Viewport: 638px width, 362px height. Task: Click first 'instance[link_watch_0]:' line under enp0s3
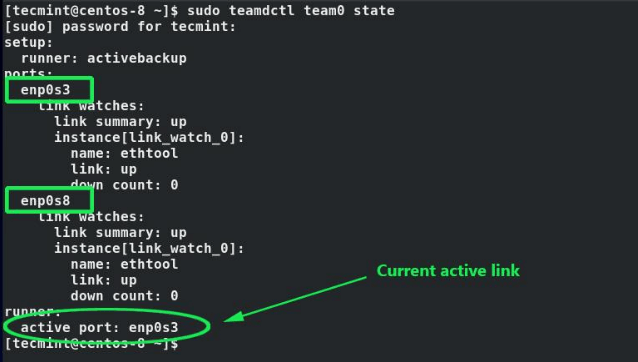(x=149, y=137)
